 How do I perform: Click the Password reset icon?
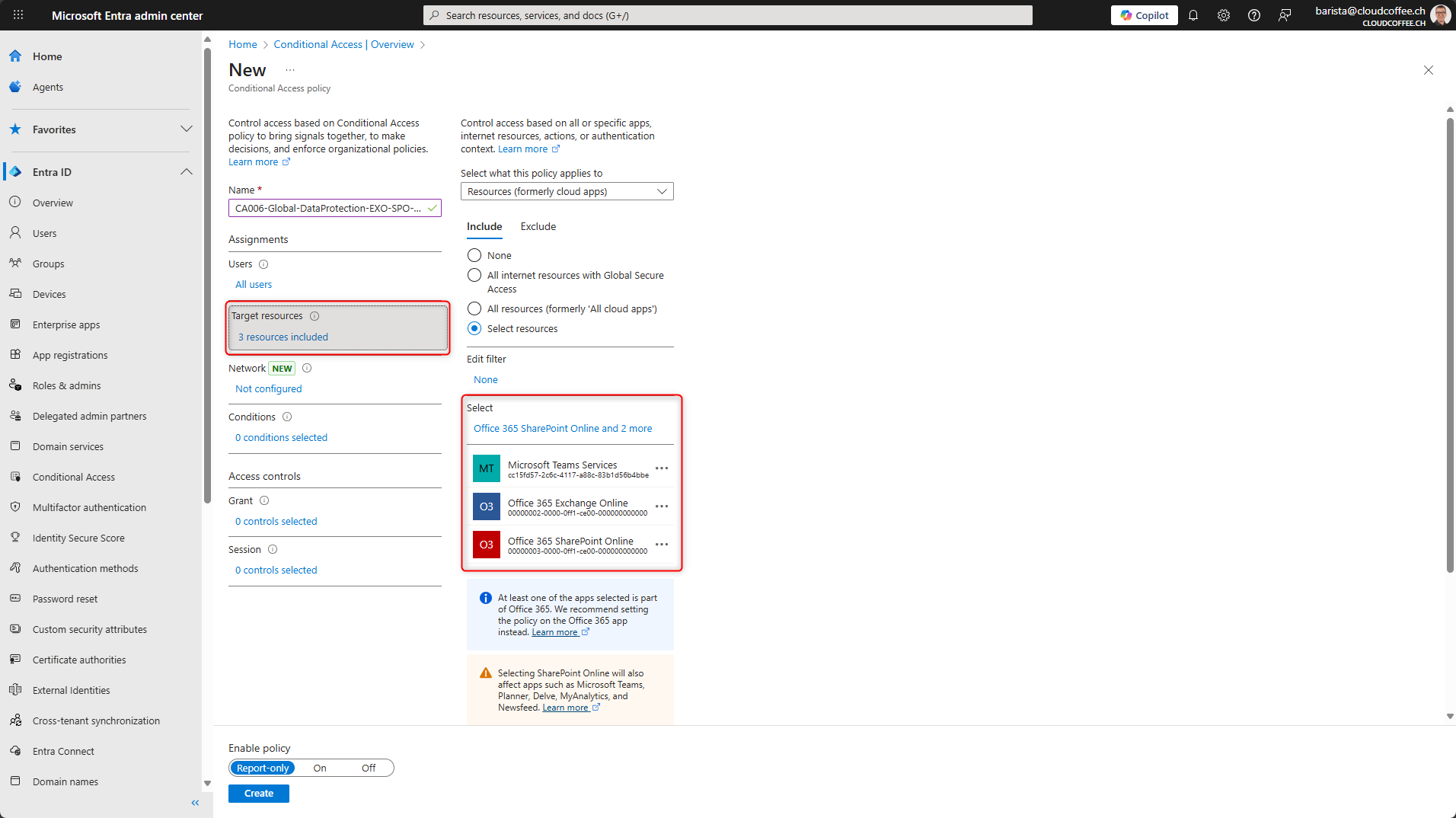tap(15, 599)
